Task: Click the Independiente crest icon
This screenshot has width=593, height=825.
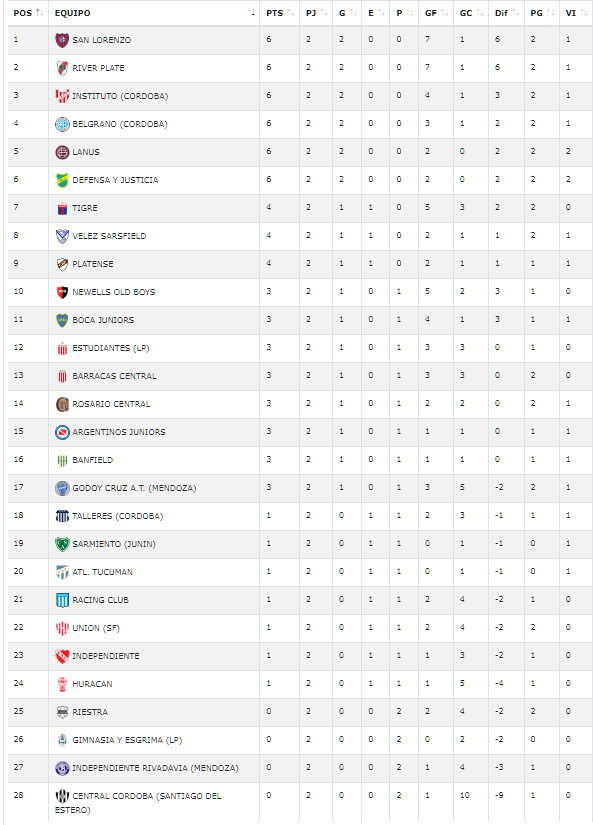Action: point(62,656)
